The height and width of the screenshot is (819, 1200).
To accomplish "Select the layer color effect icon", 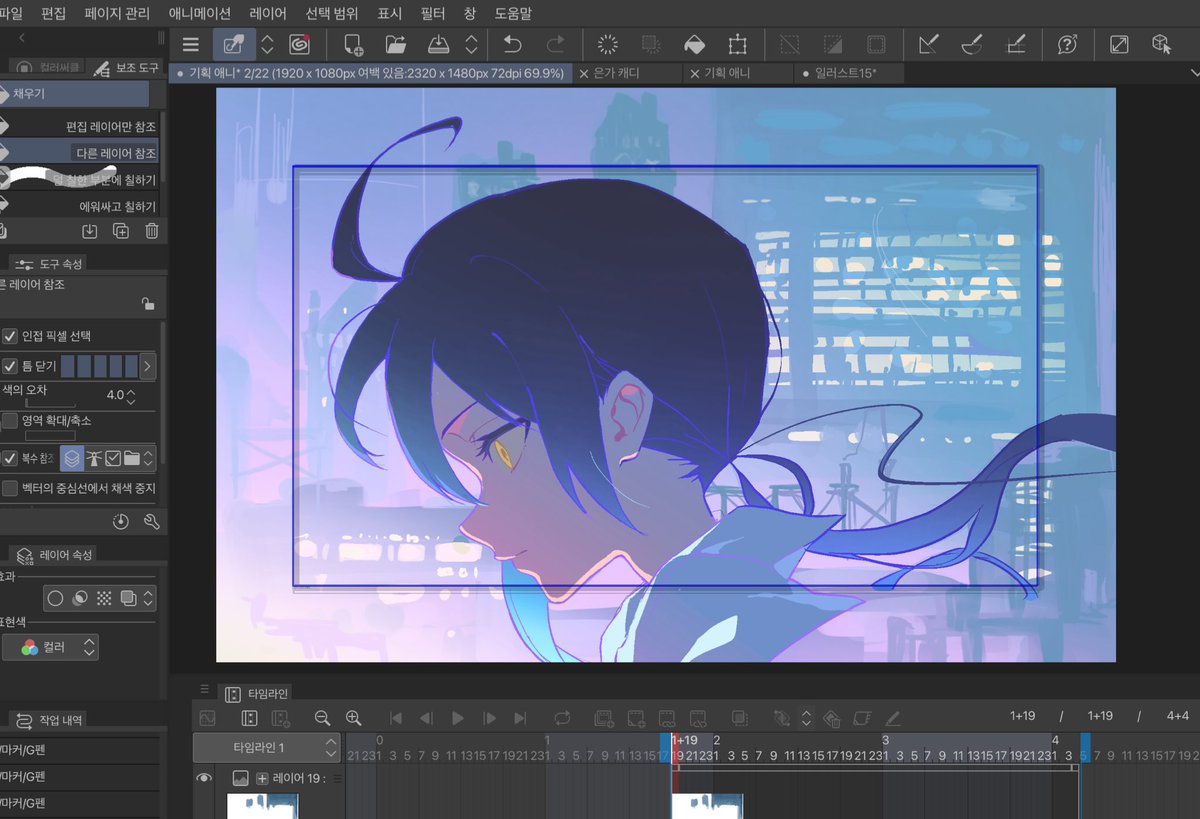I will [x=128, y=598].
